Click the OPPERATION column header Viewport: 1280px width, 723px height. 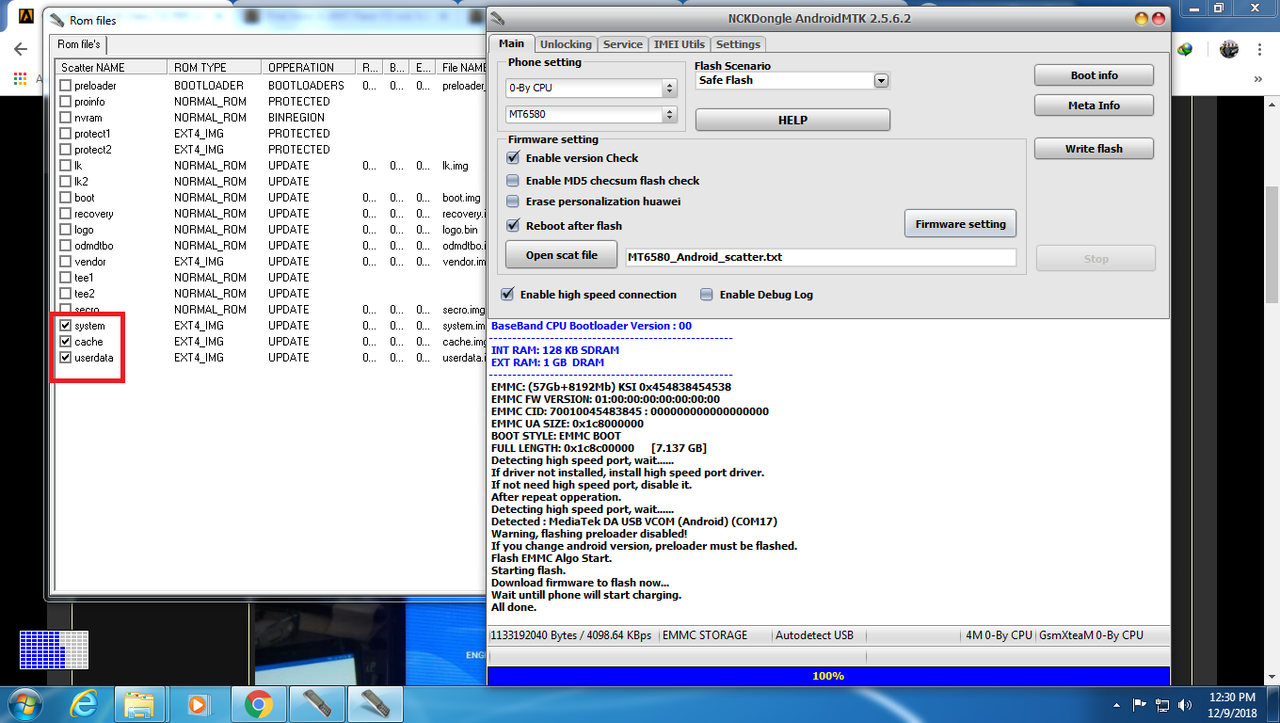309,68
